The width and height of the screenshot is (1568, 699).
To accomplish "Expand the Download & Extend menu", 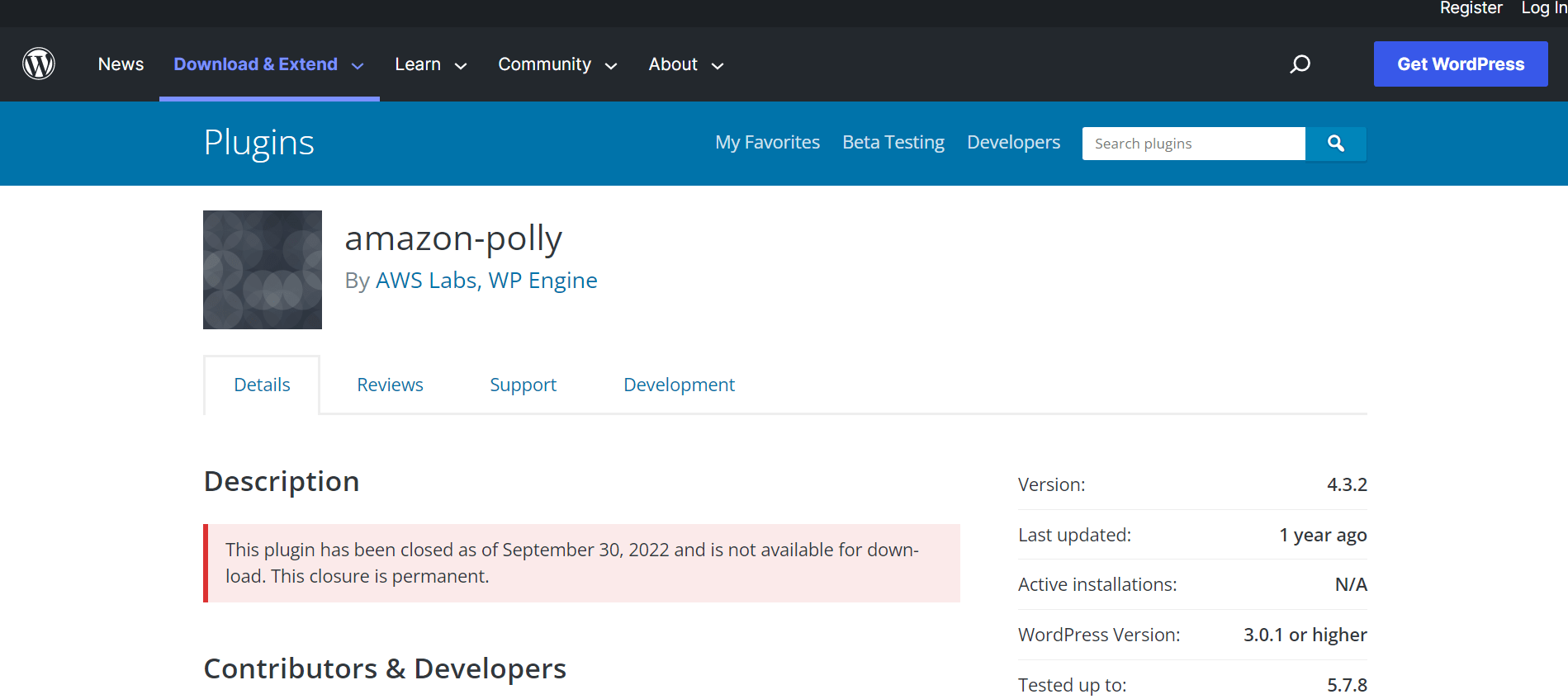I will (x=268, y=64).
